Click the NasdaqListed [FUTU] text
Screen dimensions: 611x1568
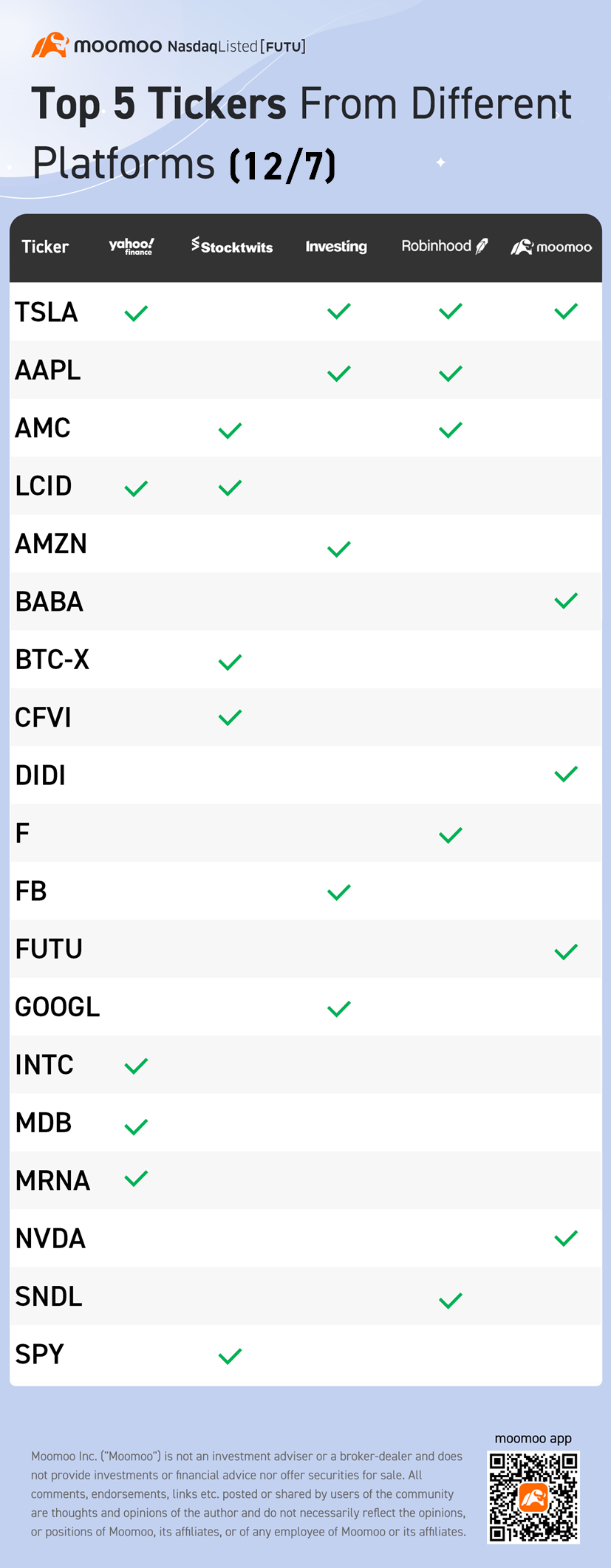[236, 47]
